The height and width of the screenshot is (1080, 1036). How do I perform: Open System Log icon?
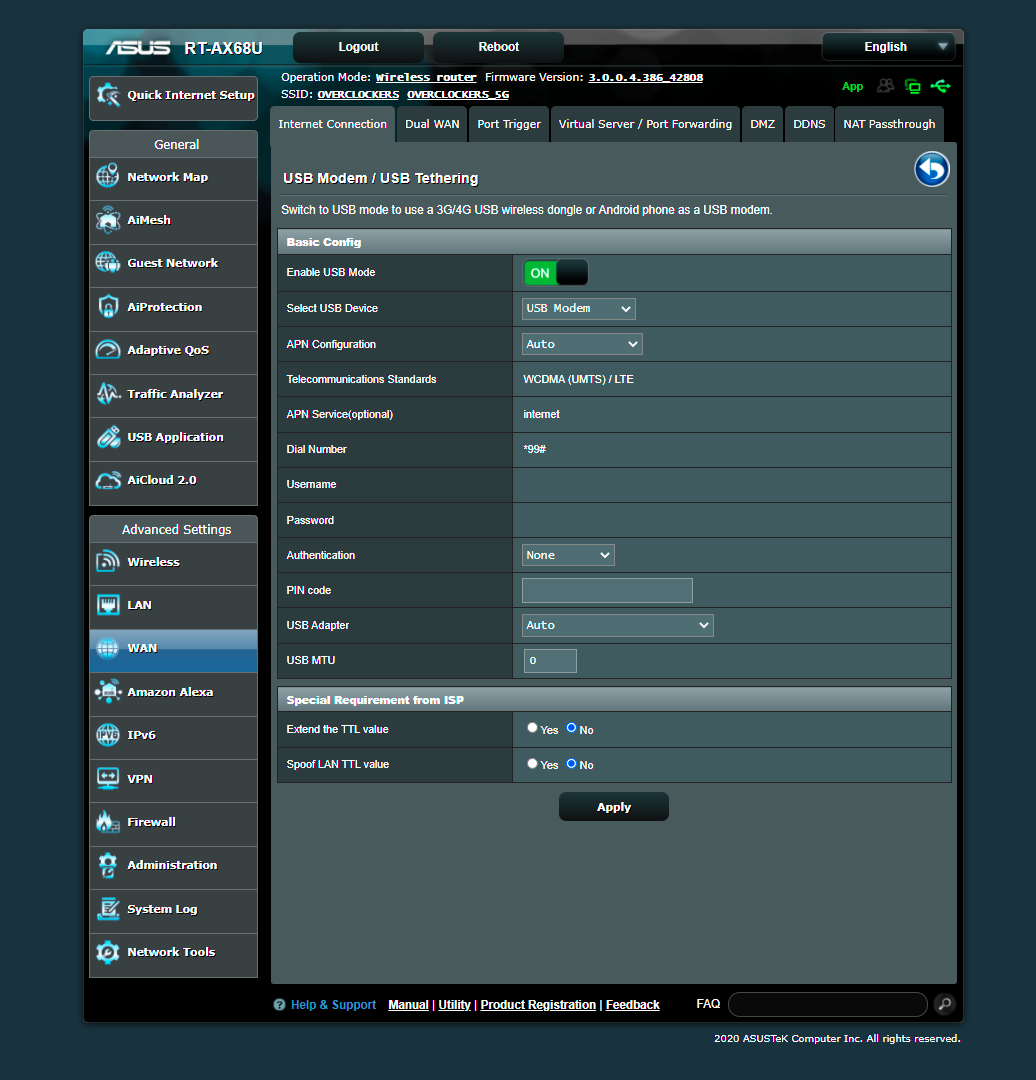(x=107, y=908)
